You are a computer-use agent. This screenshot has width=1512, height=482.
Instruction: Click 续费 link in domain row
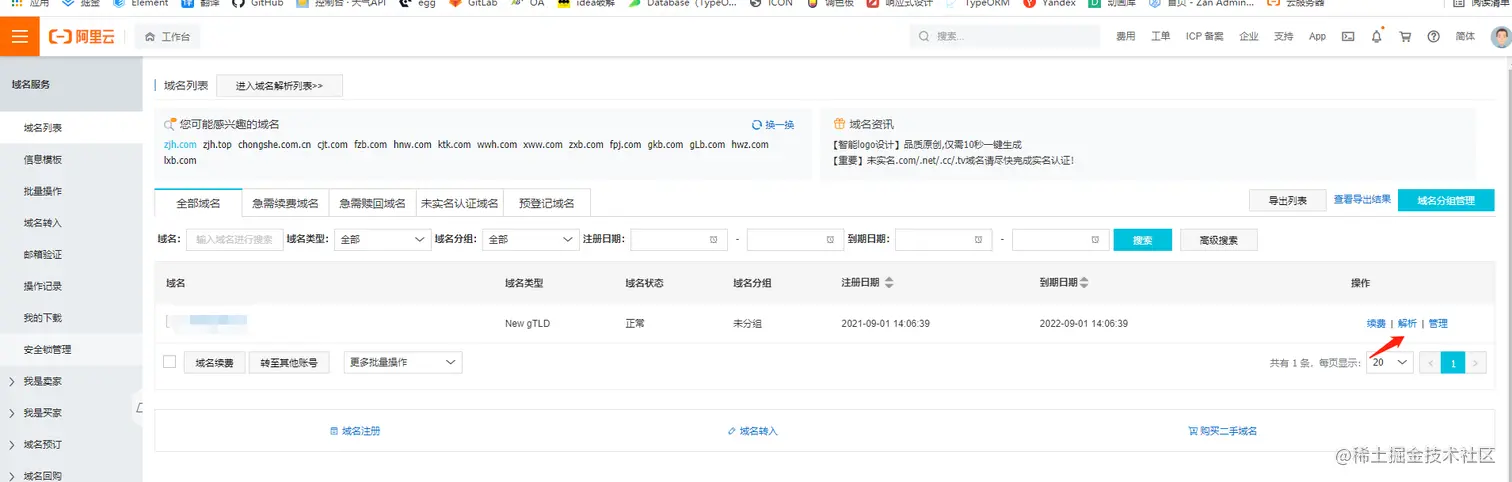1376,323
